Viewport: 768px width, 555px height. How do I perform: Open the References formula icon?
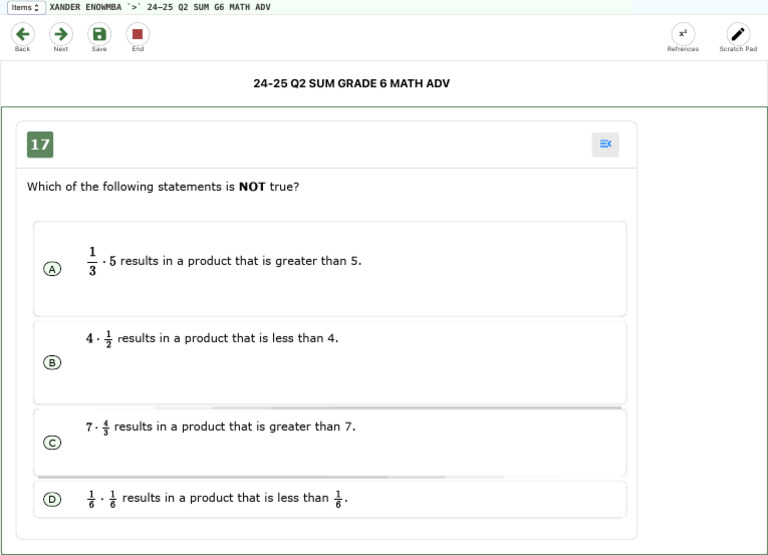click(x=683, y=34)
